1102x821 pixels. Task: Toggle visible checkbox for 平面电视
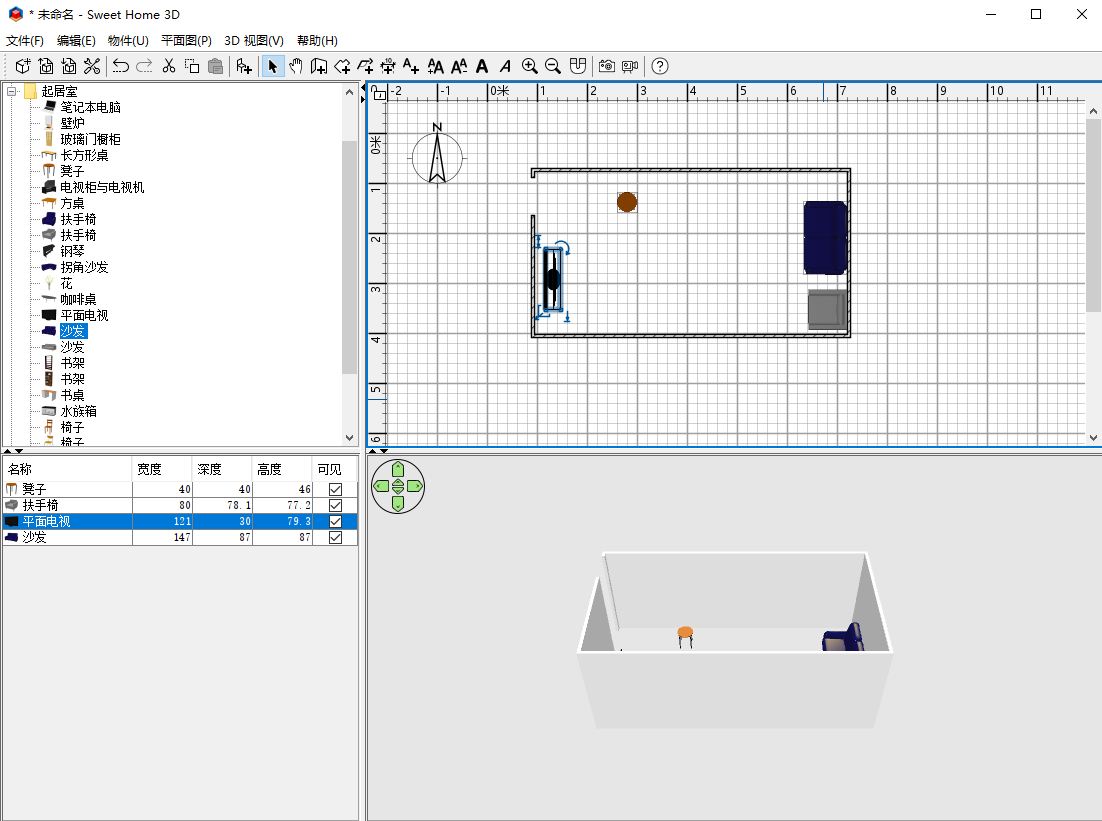335,521
